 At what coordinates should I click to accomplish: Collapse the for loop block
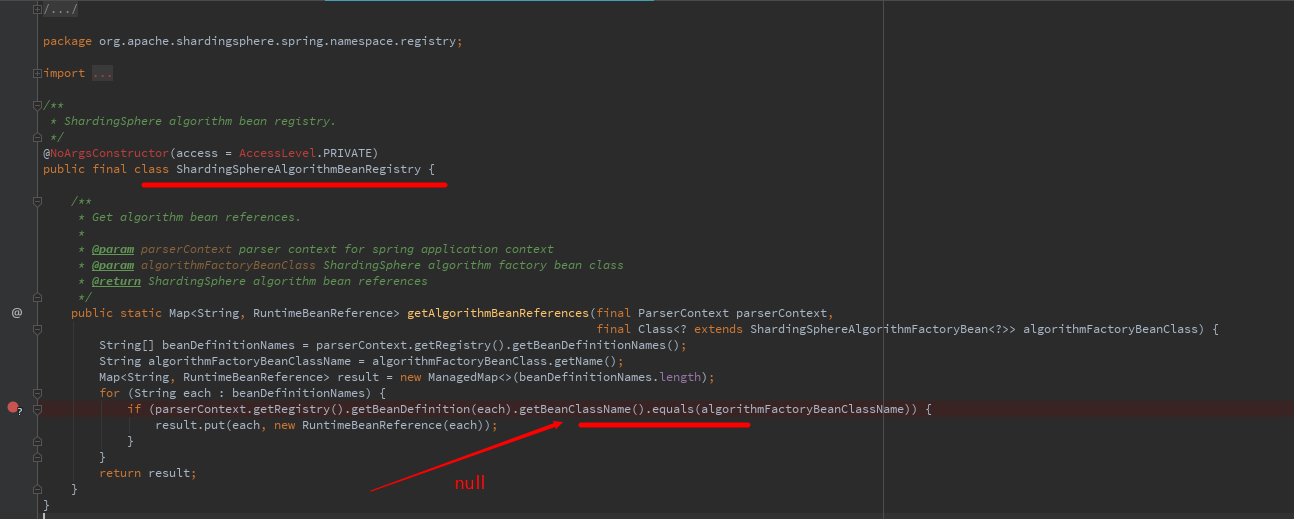coord(37,393)
